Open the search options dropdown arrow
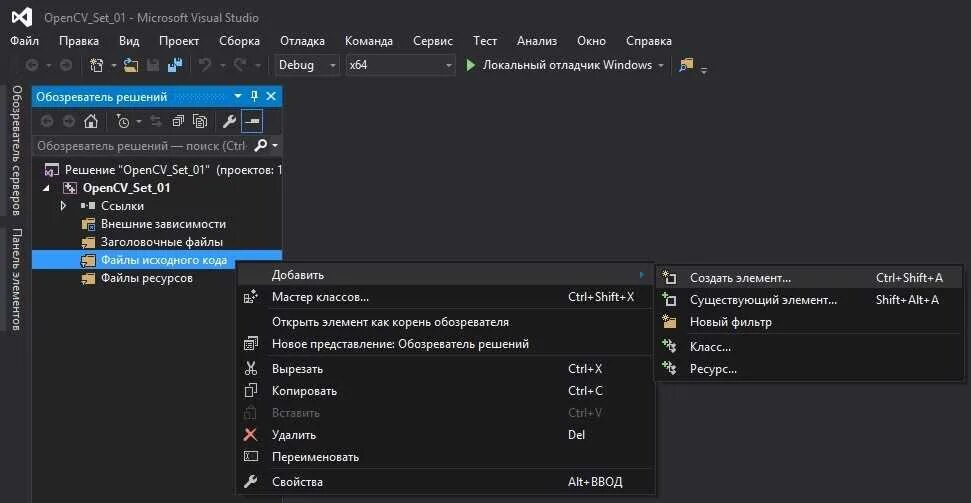Image resolution: width=971 pixels, height=503 pixels. coord(275,147)
